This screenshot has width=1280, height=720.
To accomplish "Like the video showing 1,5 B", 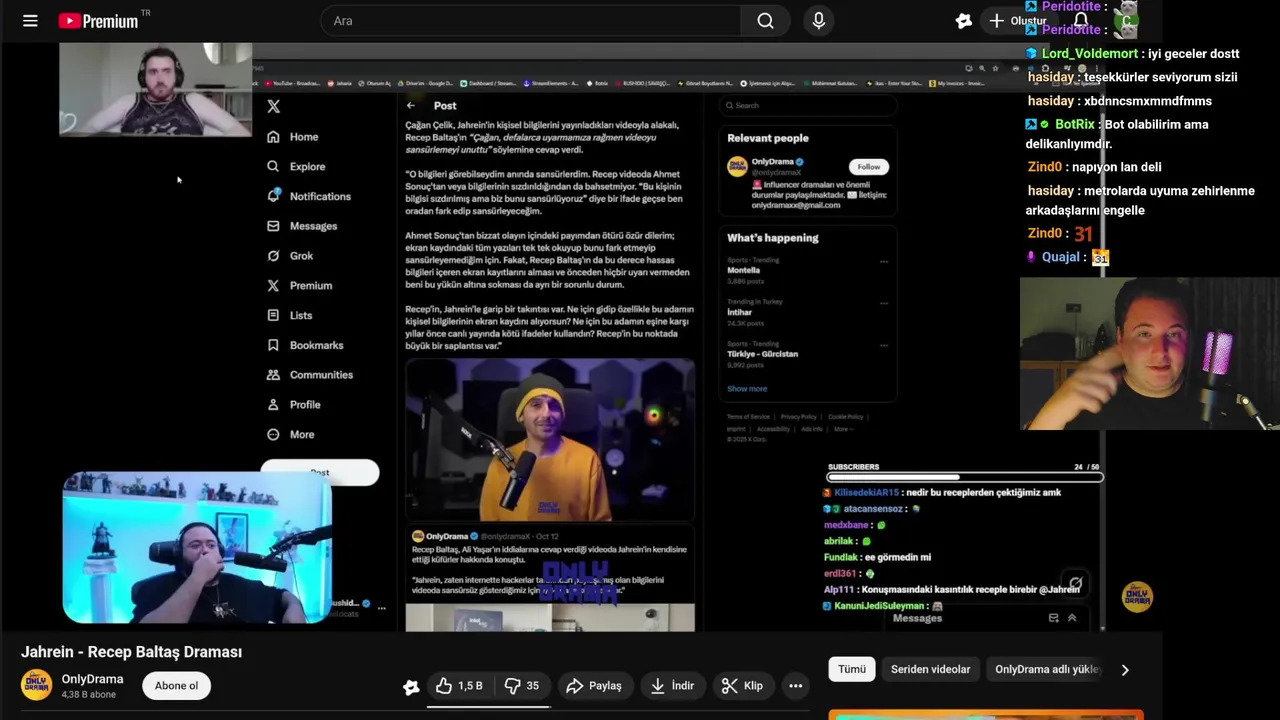I will tap(459, 686).
